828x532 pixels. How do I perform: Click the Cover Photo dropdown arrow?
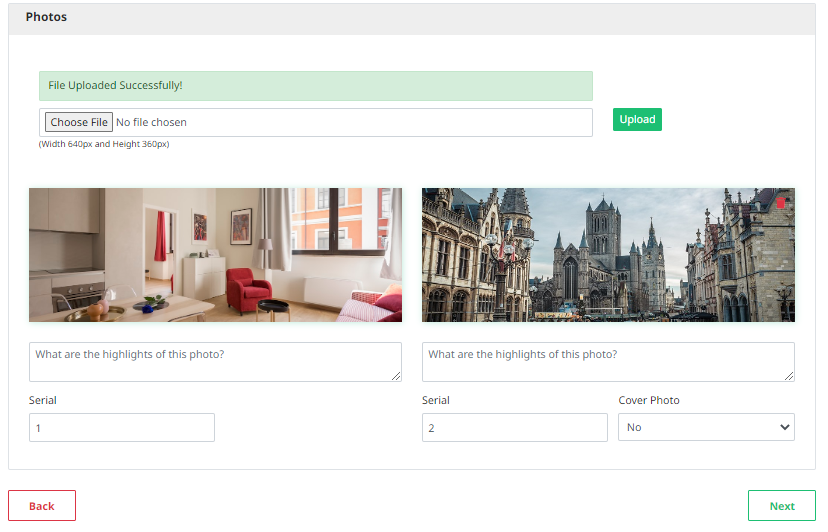pos(782,427)
